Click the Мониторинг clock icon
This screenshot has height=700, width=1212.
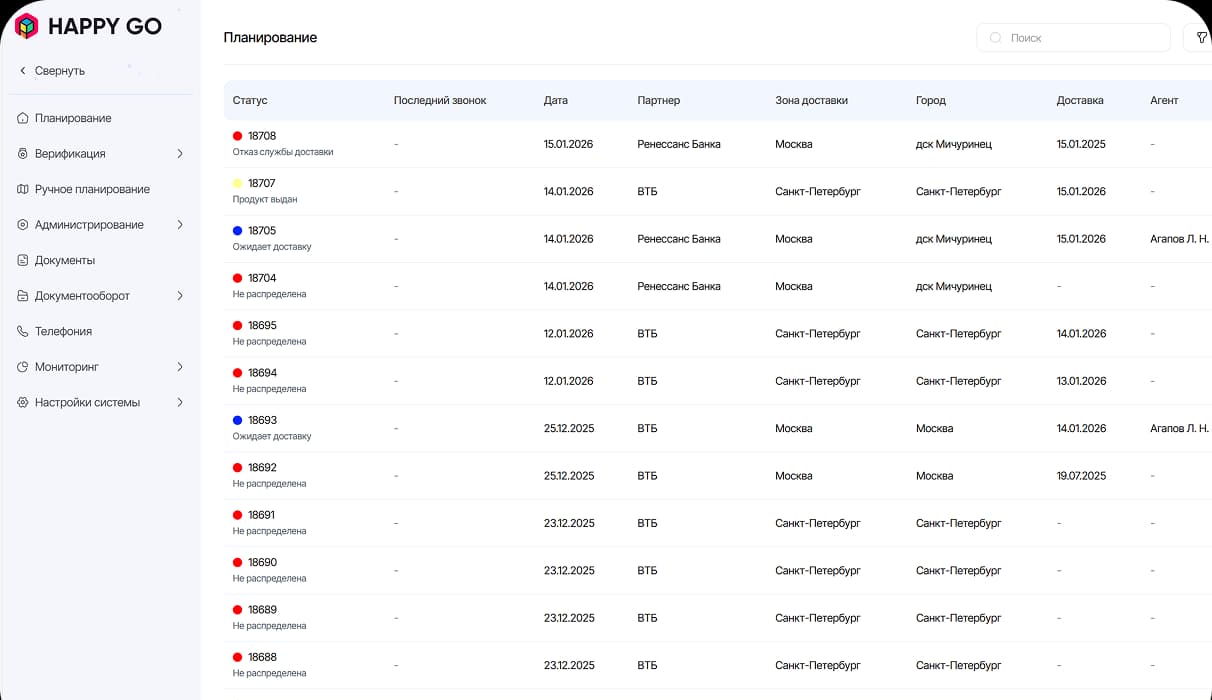point(22,367)
